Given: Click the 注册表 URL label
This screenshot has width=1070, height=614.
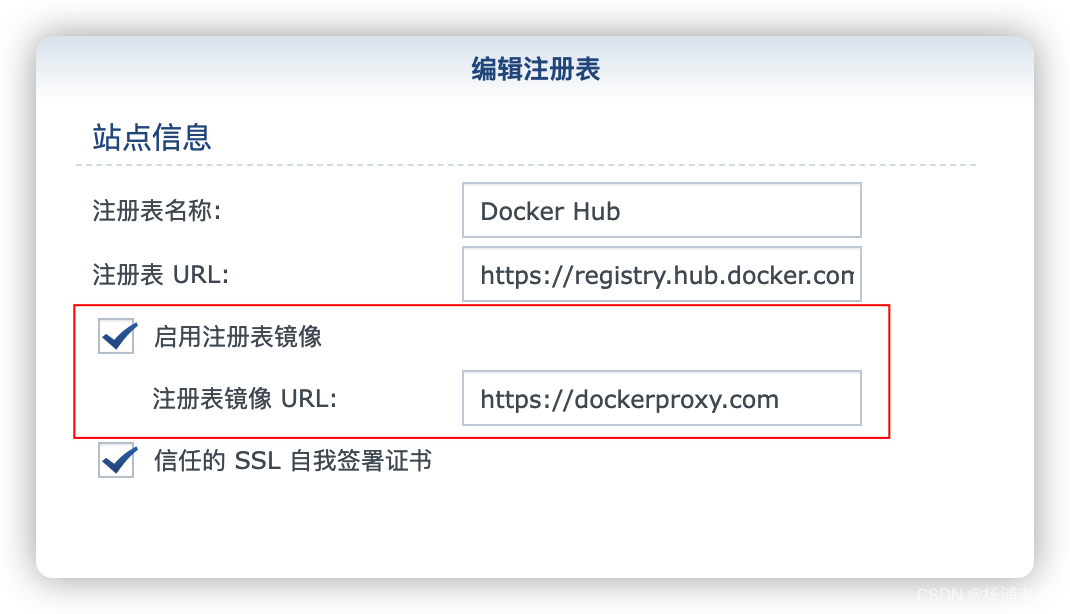Looking at the screenshot, I should [x=148, y=275].
